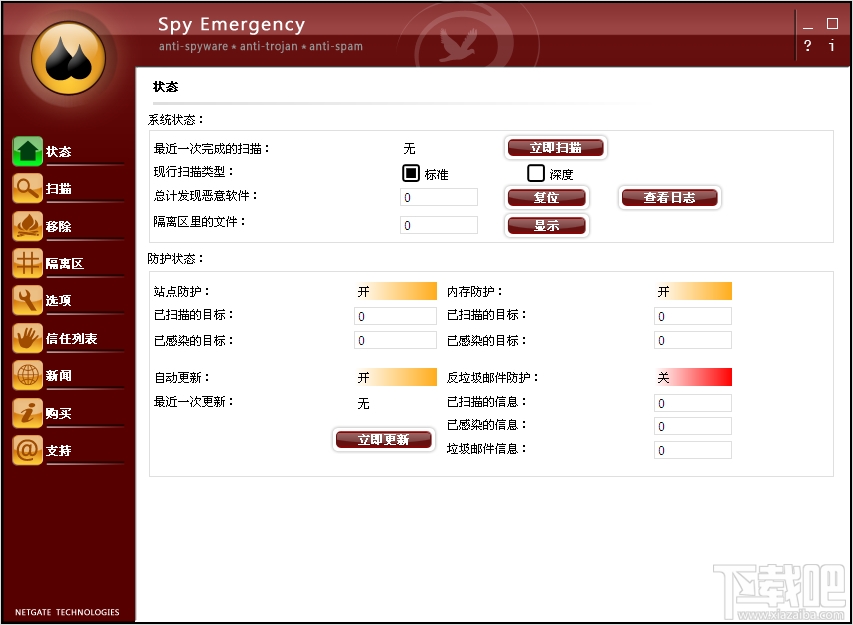Select the 移除 fire icon
853x625 pixels.
coord(27,226)
